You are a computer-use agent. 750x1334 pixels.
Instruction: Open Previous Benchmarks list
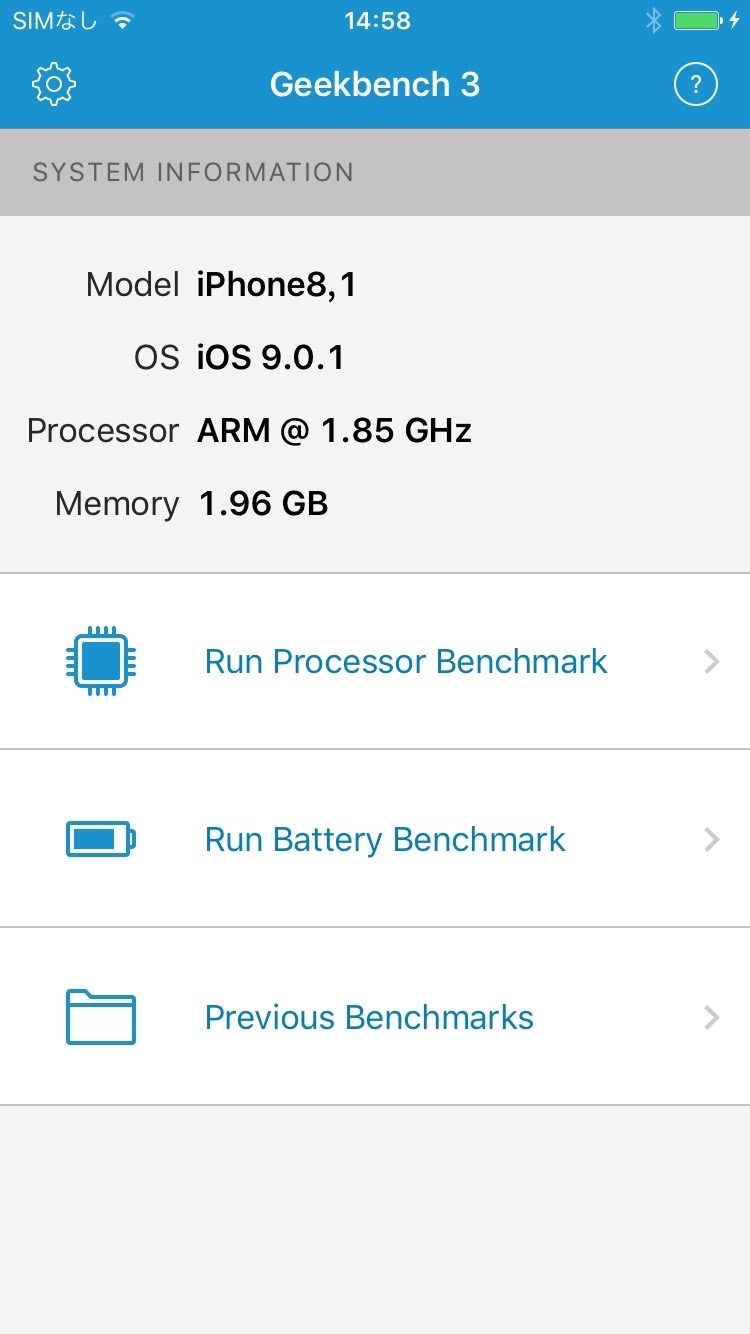369,1017
